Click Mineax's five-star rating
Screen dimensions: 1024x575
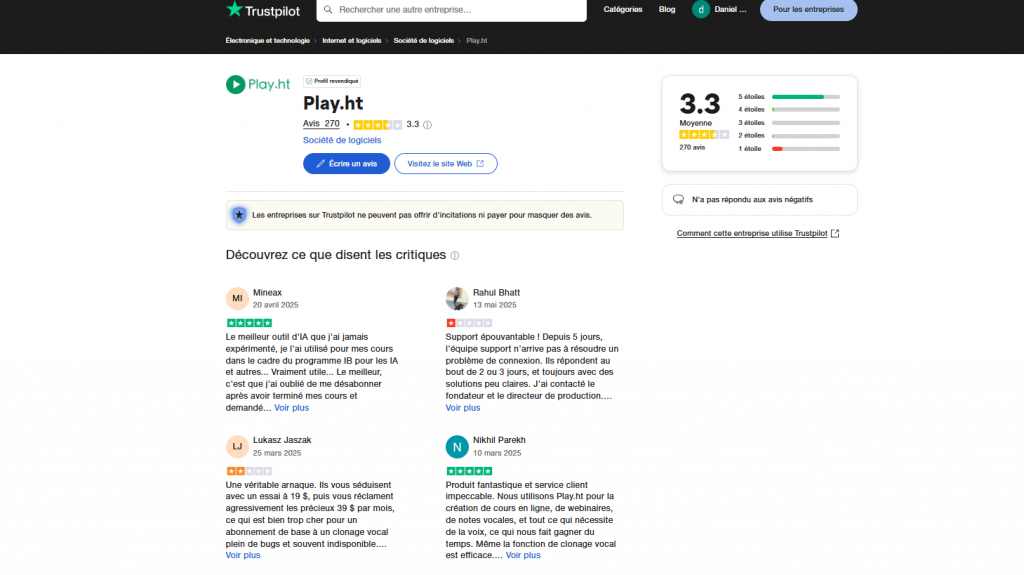click(249, 323)
